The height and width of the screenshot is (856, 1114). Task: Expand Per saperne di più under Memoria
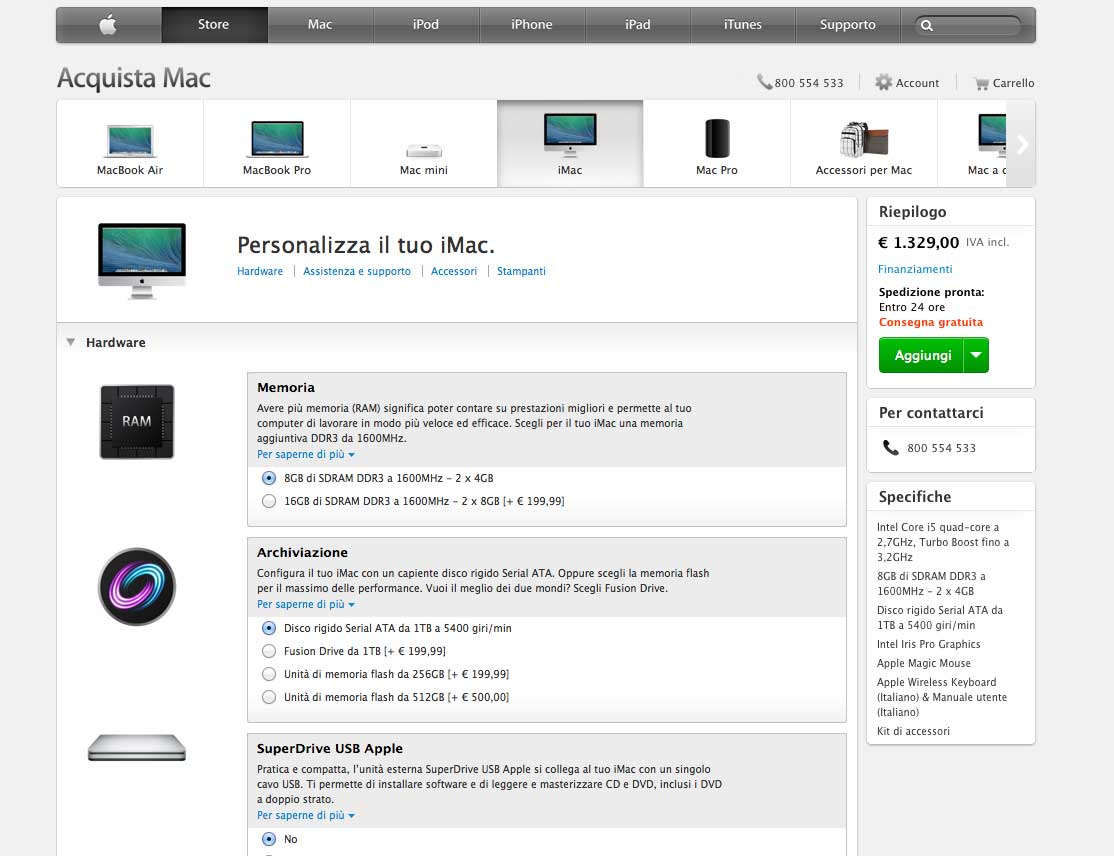pyautogui.click(x=305, y=454)
